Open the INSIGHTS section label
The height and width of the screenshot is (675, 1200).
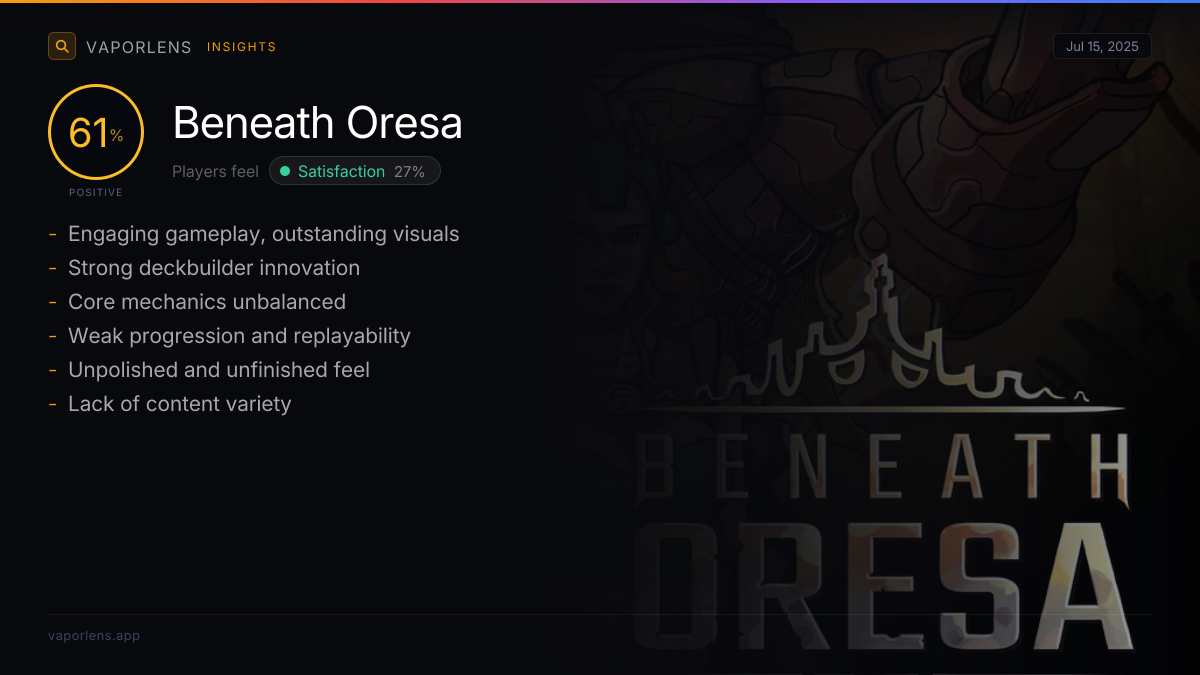pyautogui.click(x=241, y=47)
